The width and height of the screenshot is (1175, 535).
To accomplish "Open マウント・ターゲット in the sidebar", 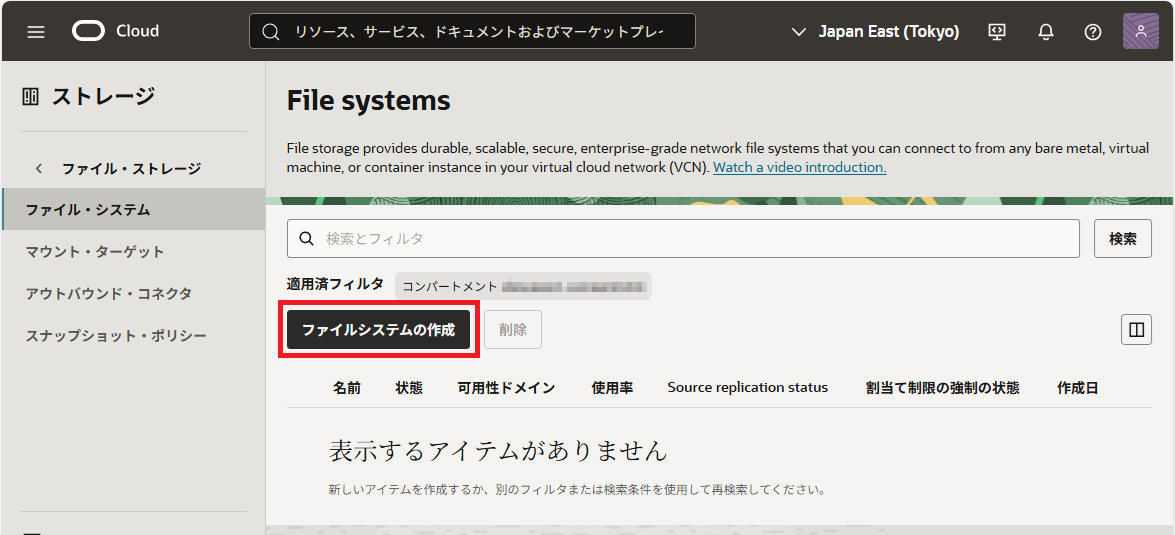I will tap(95, 252).
